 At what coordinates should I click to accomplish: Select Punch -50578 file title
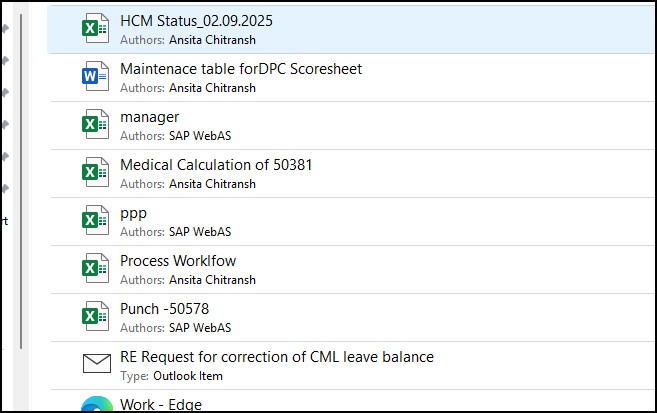point(164,308)
